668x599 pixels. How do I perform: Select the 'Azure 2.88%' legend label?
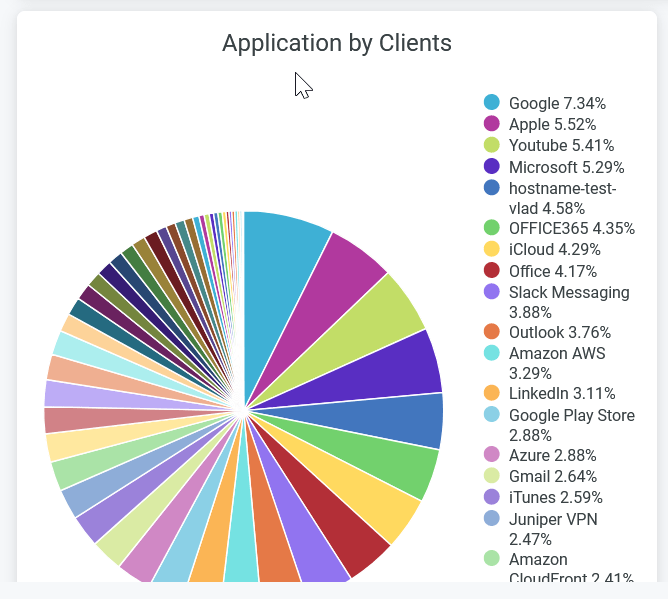[x=553, y=455]
